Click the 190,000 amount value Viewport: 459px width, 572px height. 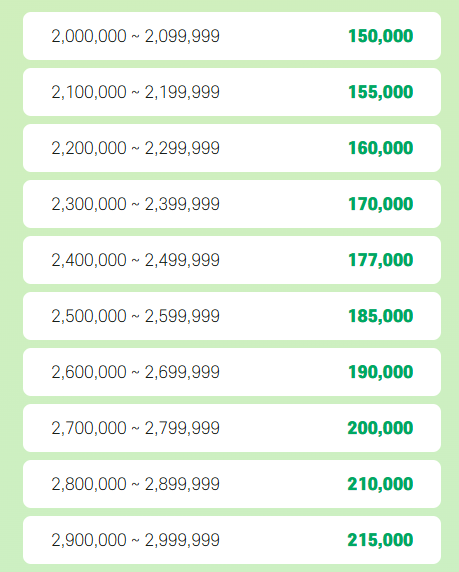[381, 372]
